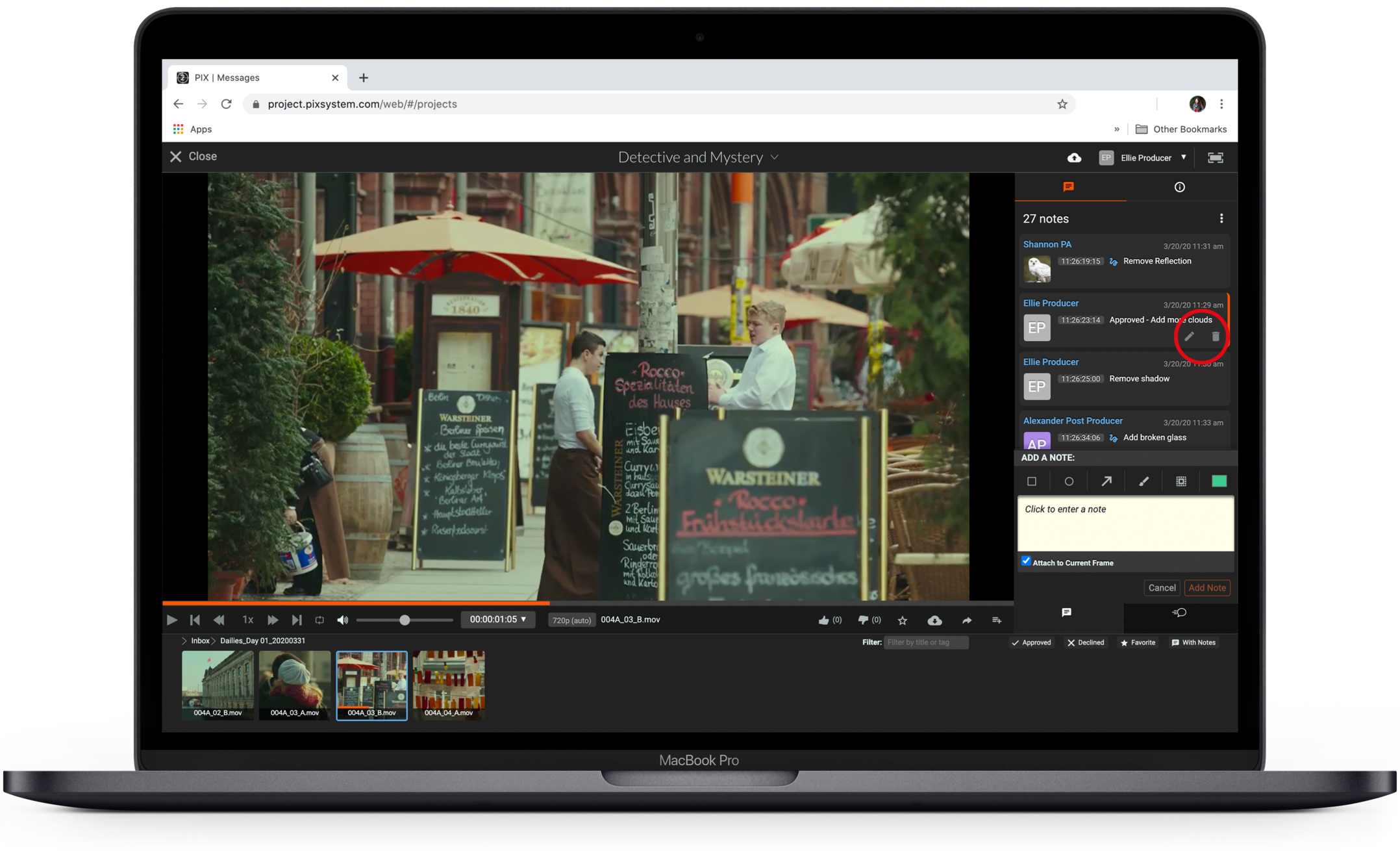This screenshot has height=851, width=1400.
Task: Click the Add Note button
Action: [x=1207, y=588]
